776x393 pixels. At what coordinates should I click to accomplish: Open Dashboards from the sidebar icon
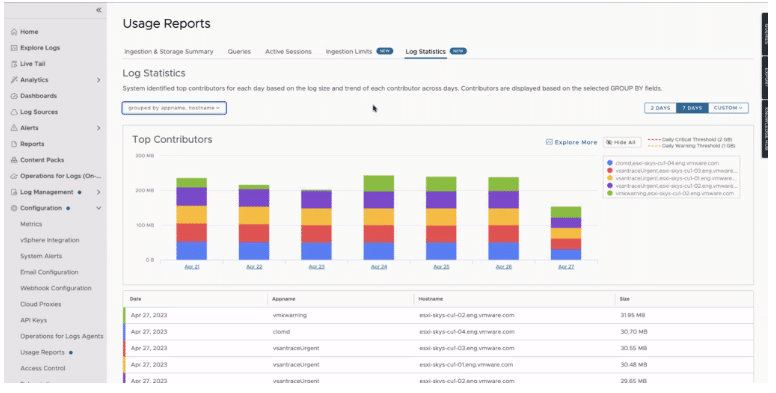point(14,96)
